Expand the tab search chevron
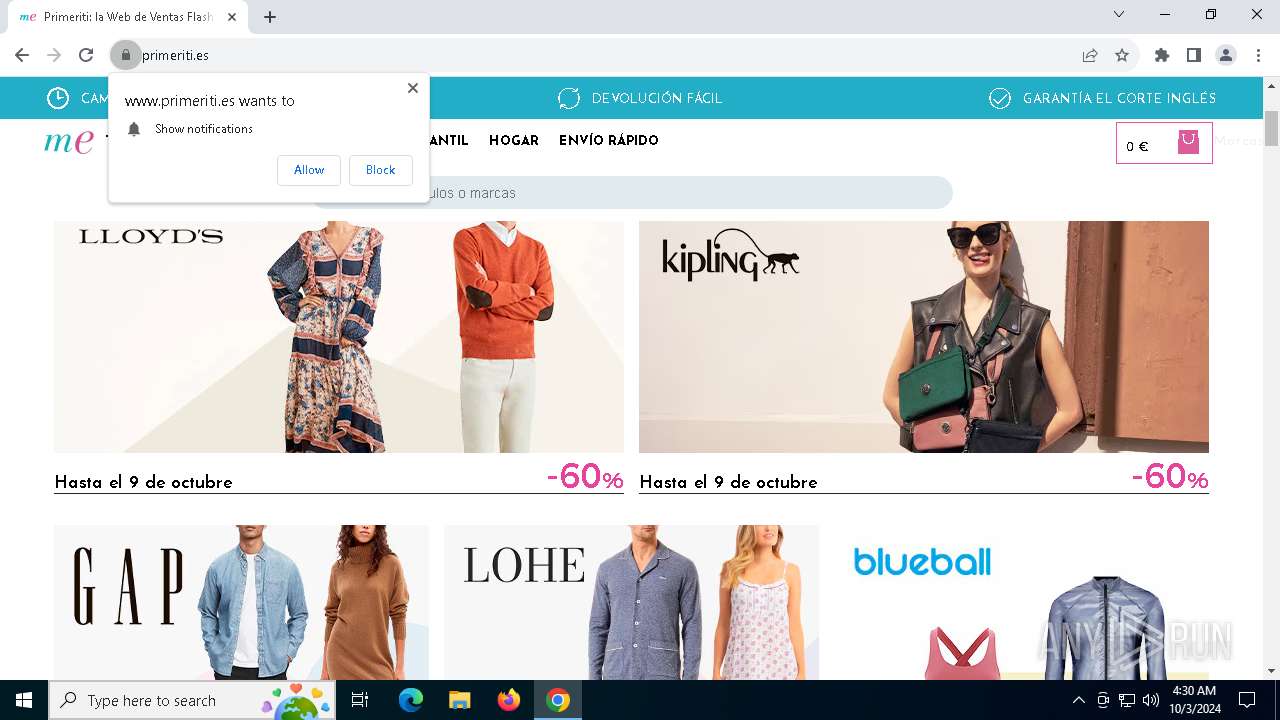 tap(1119, 14)
